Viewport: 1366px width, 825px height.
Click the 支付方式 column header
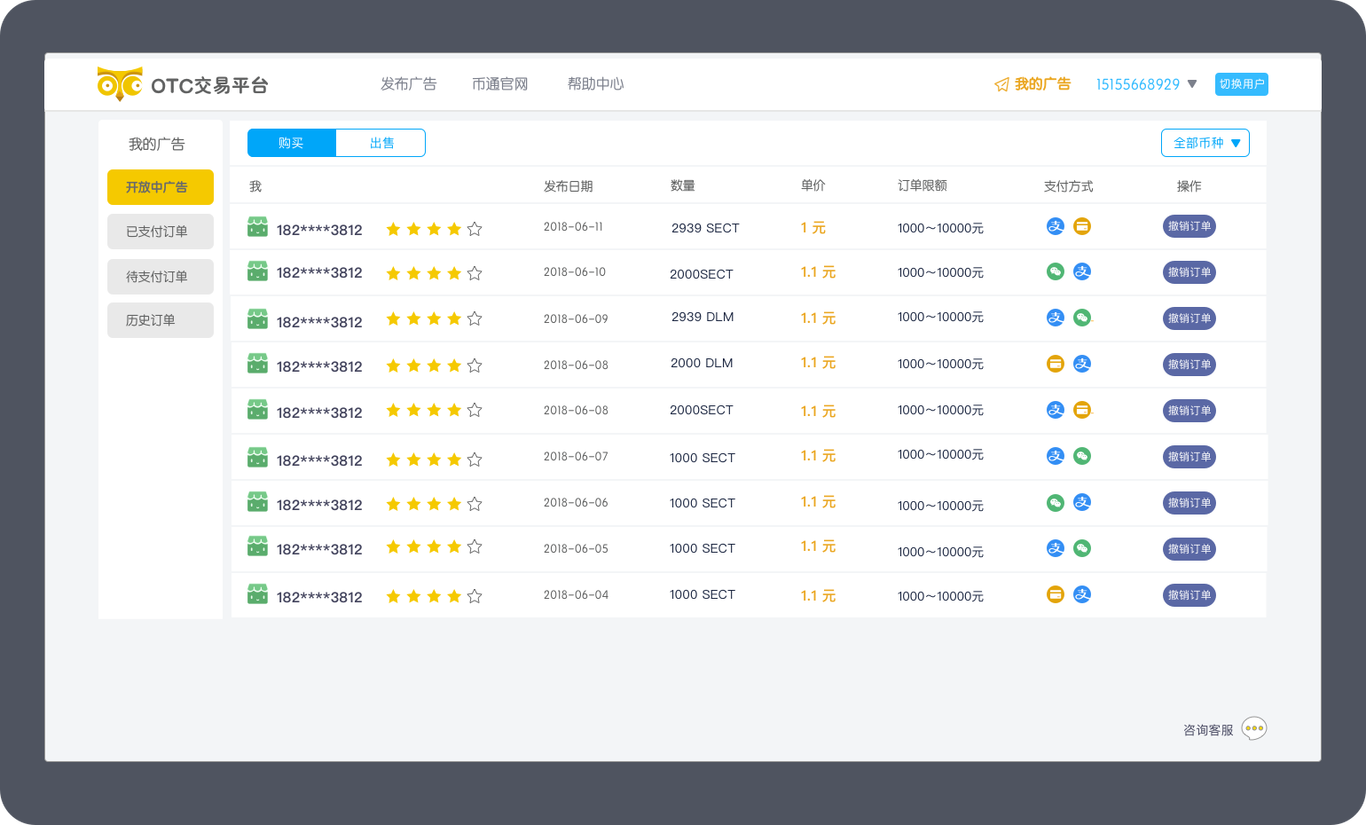click(1068, 186)
